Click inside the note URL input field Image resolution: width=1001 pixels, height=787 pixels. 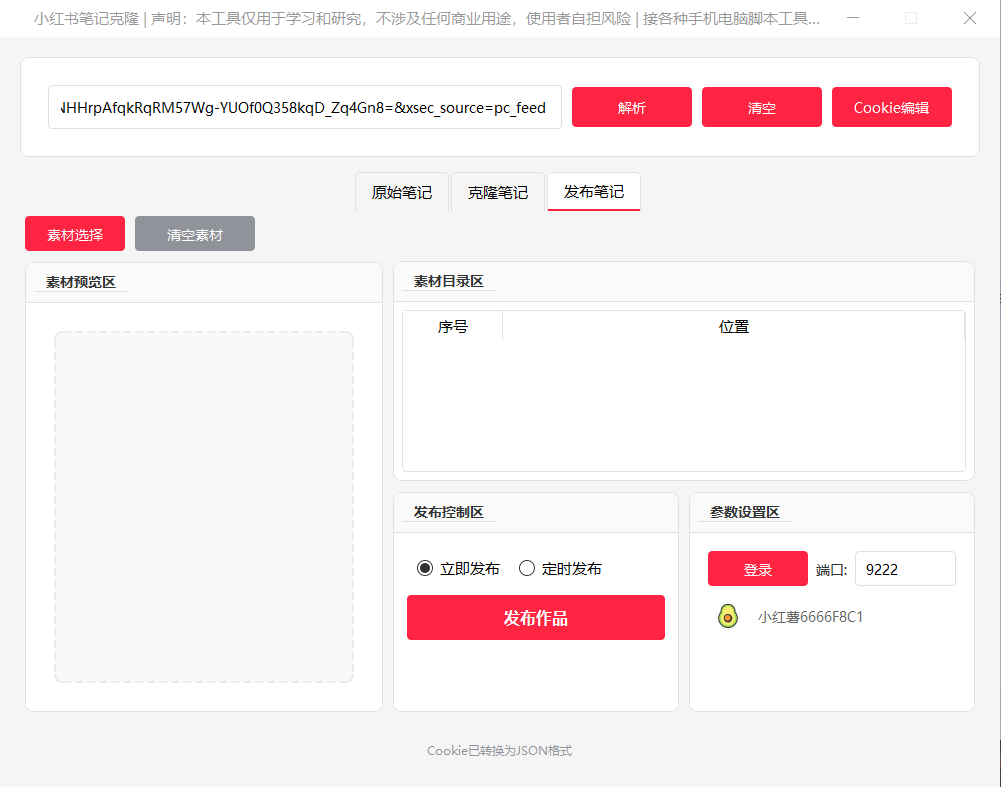(x=304, y=106)
